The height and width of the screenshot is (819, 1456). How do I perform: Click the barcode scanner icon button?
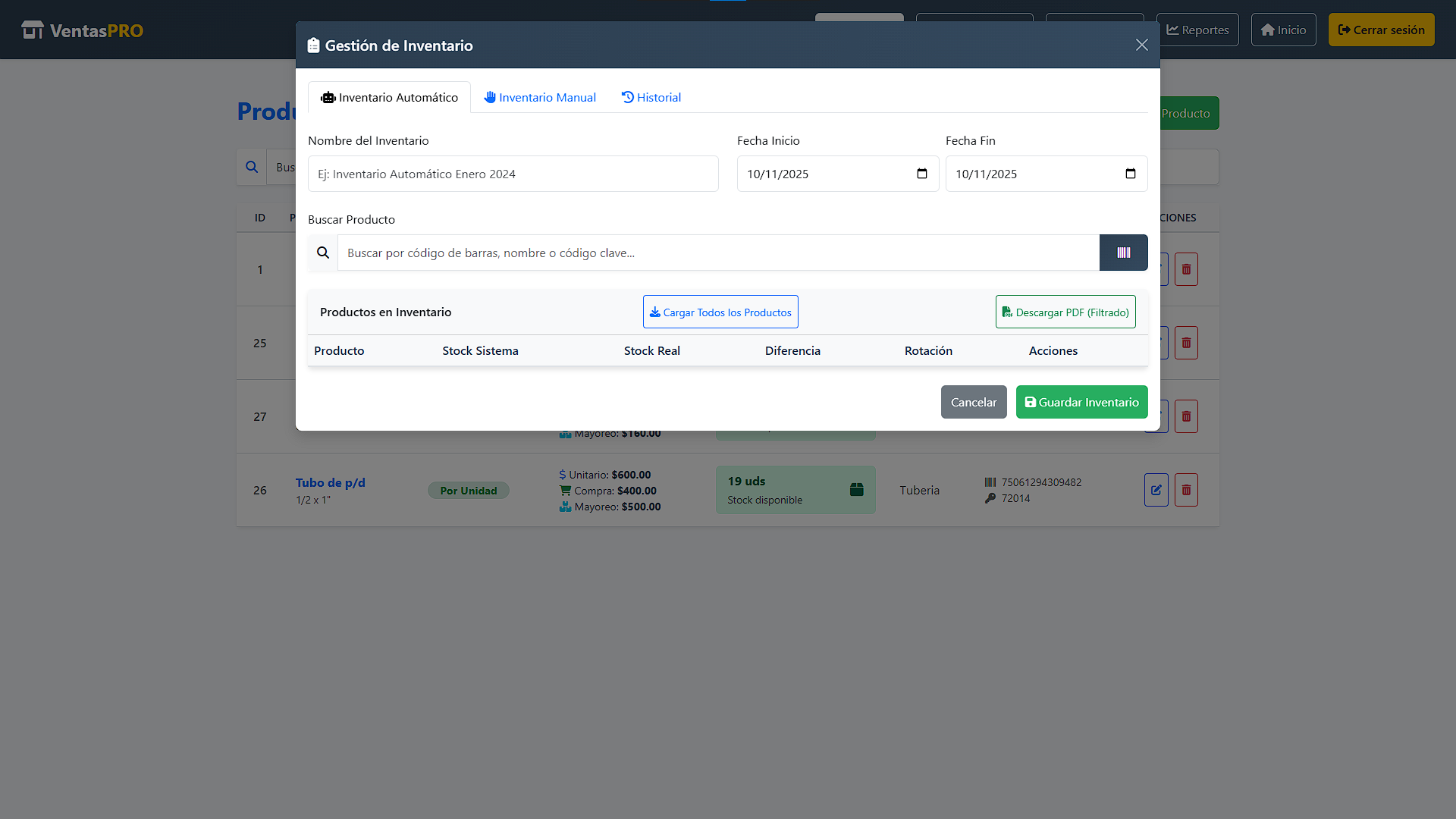(1123, 253)
